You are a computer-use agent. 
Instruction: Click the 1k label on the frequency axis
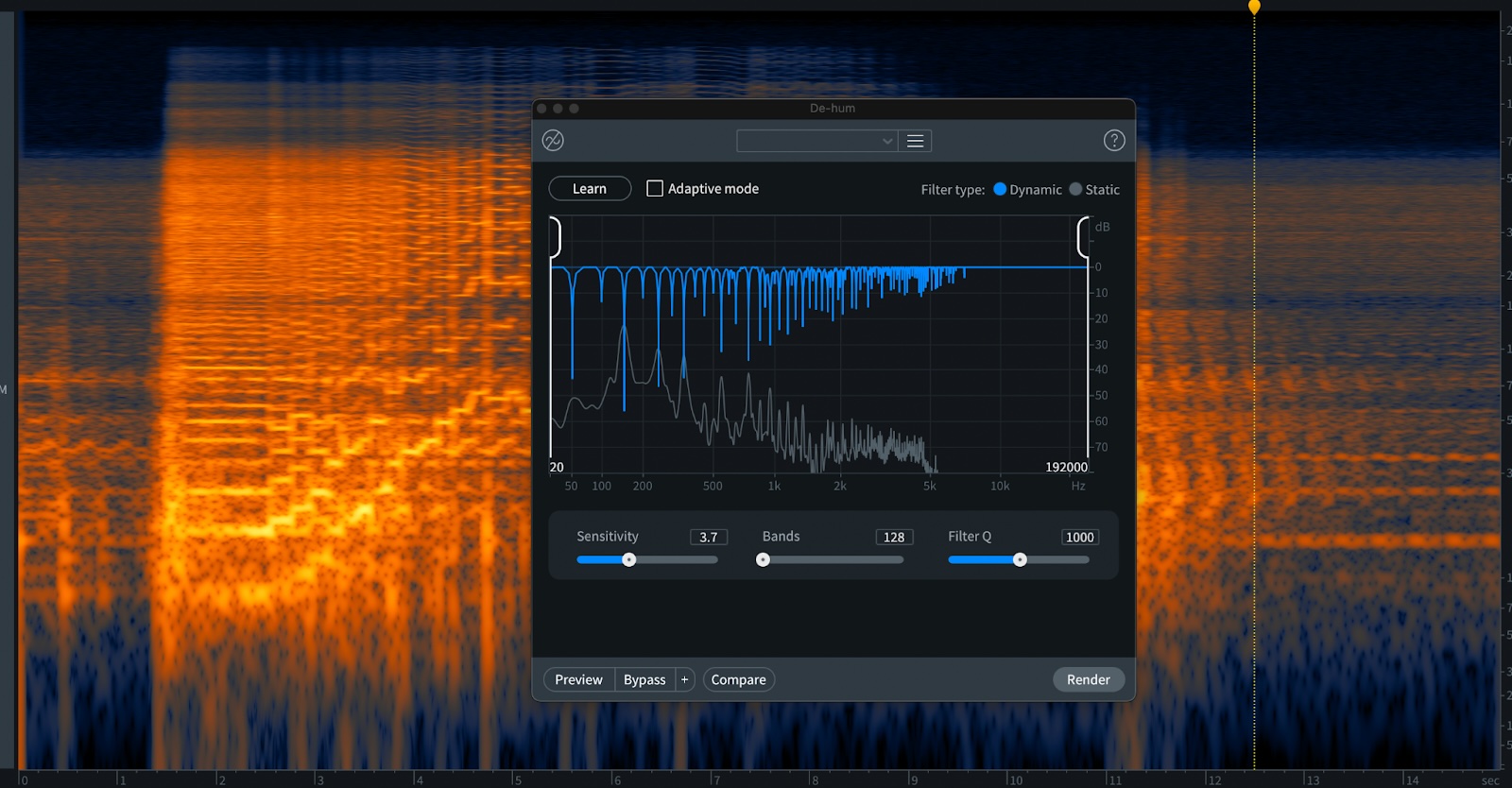coord(774,486)
